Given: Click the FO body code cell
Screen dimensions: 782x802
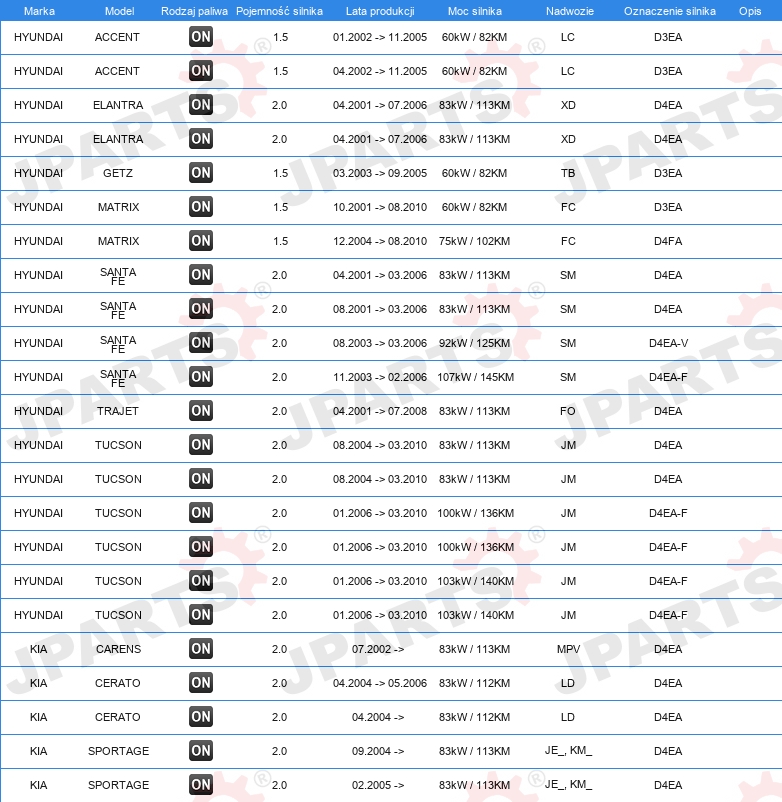Looking at the screenshot, I should click(x=568, y=411).
